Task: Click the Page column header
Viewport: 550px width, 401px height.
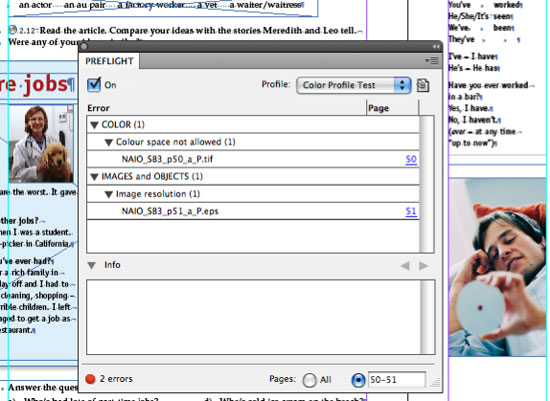Action: click(378, 108)
